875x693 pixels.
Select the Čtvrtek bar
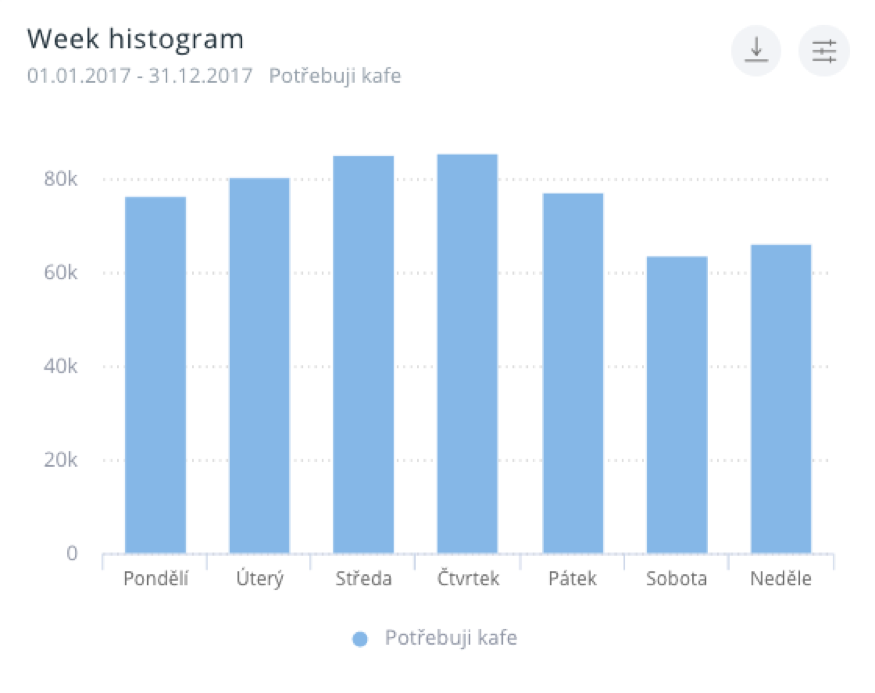tap(467, 354)
